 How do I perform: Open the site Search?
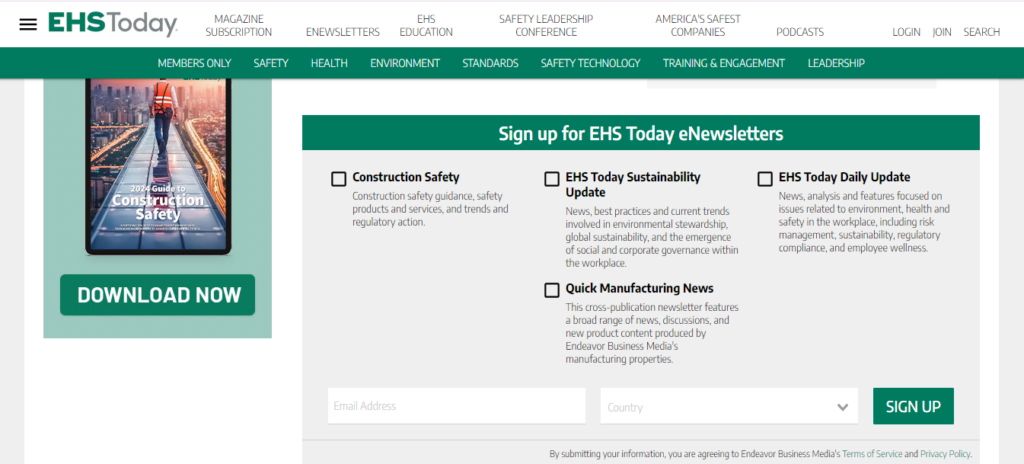coord(982,32)
